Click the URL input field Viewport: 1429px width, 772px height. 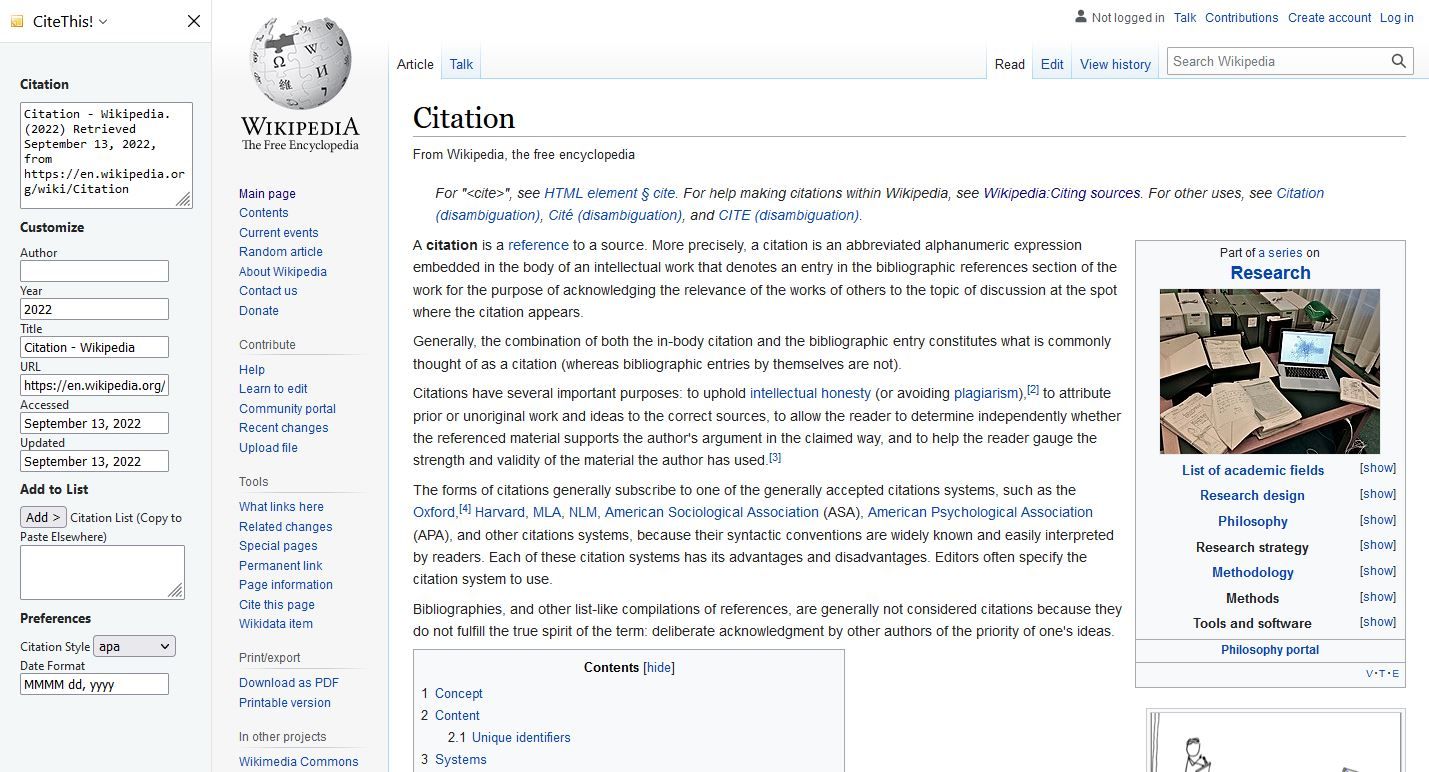94,385
